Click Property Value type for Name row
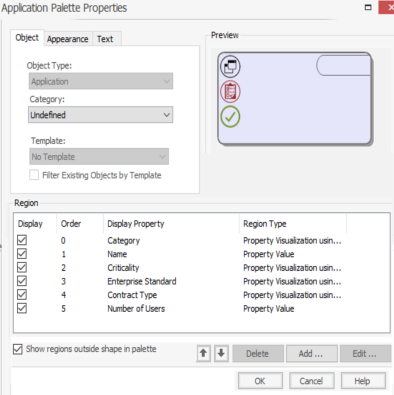The image size is (394, 395). [x=269, y=254]
